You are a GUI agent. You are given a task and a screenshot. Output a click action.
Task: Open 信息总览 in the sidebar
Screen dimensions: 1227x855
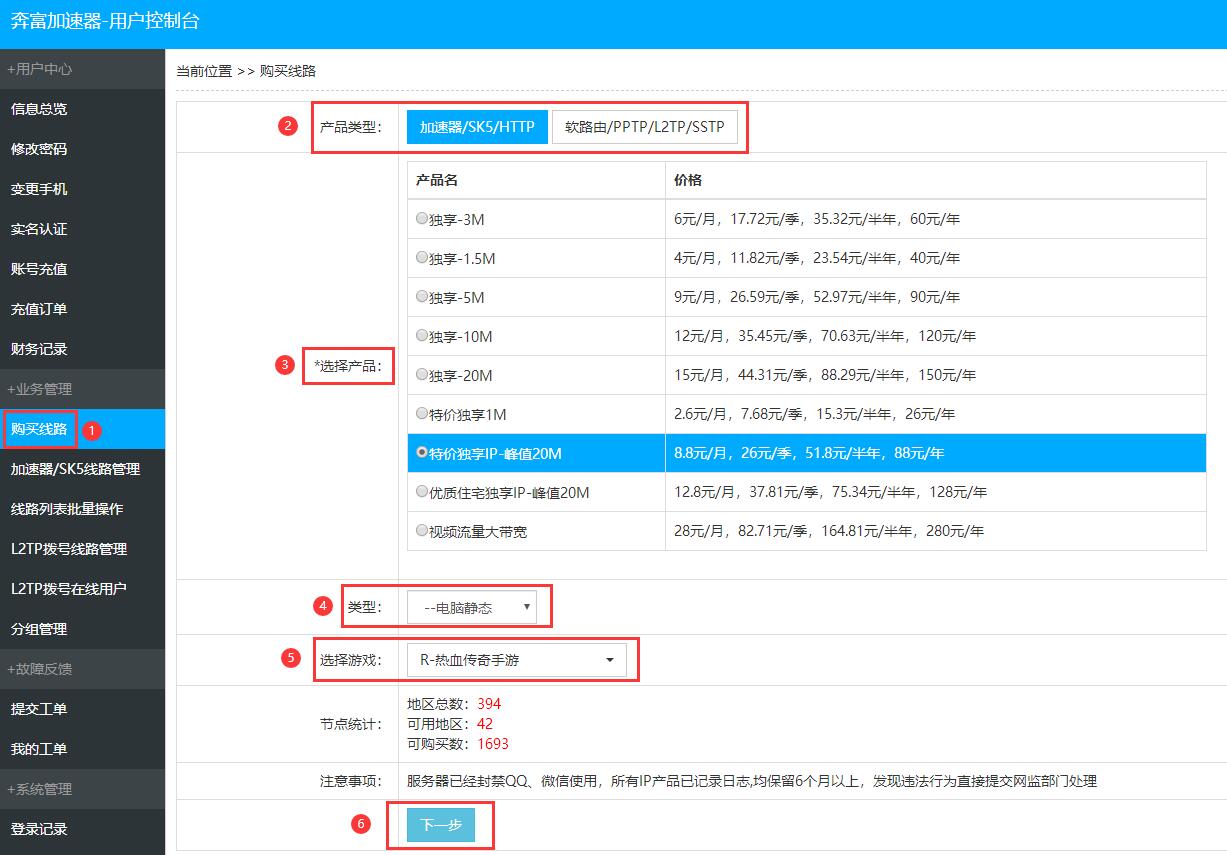pyautogui.click(x=39, y=109)
